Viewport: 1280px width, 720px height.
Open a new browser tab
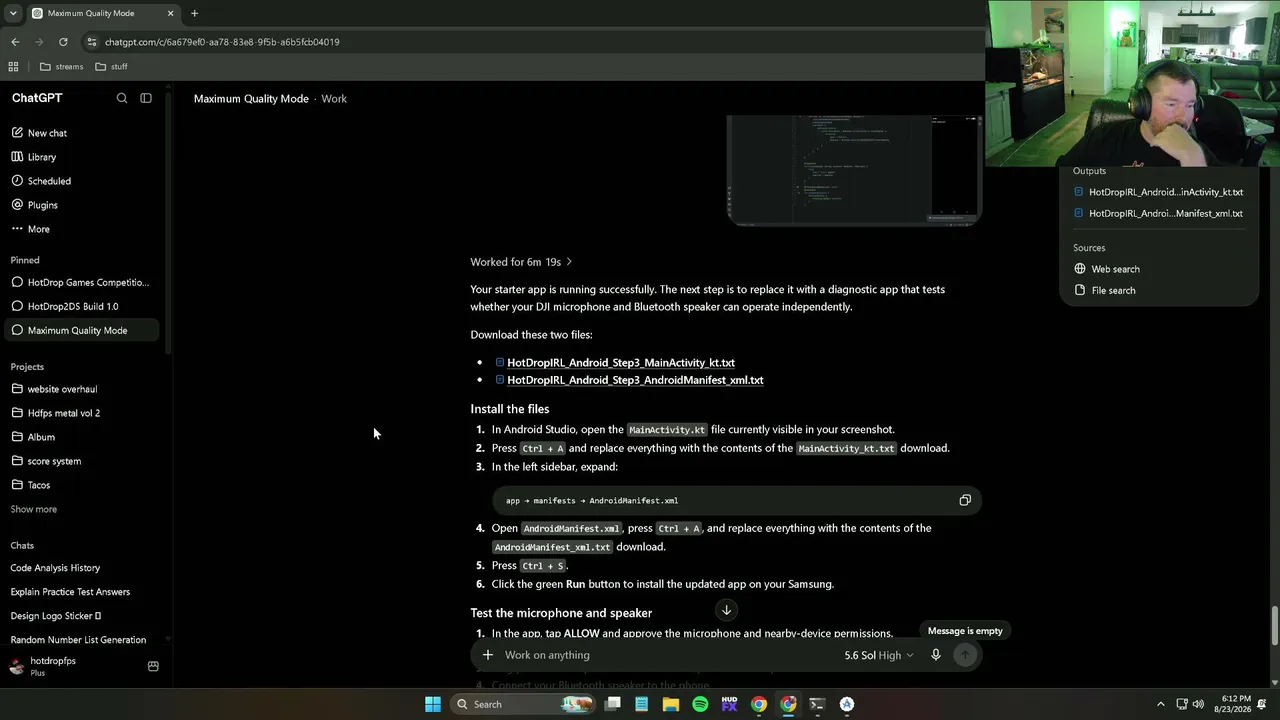(x=194, y=13)
